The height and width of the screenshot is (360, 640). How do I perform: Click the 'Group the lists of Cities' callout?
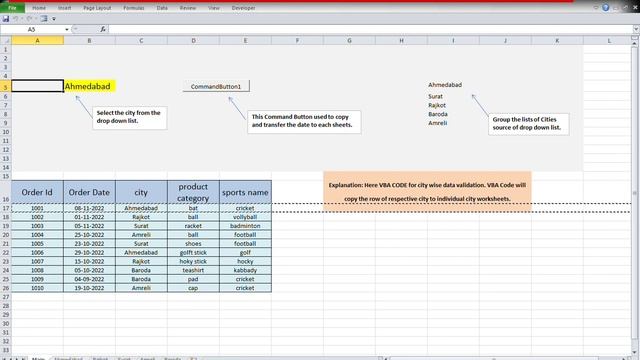(529, 124)
